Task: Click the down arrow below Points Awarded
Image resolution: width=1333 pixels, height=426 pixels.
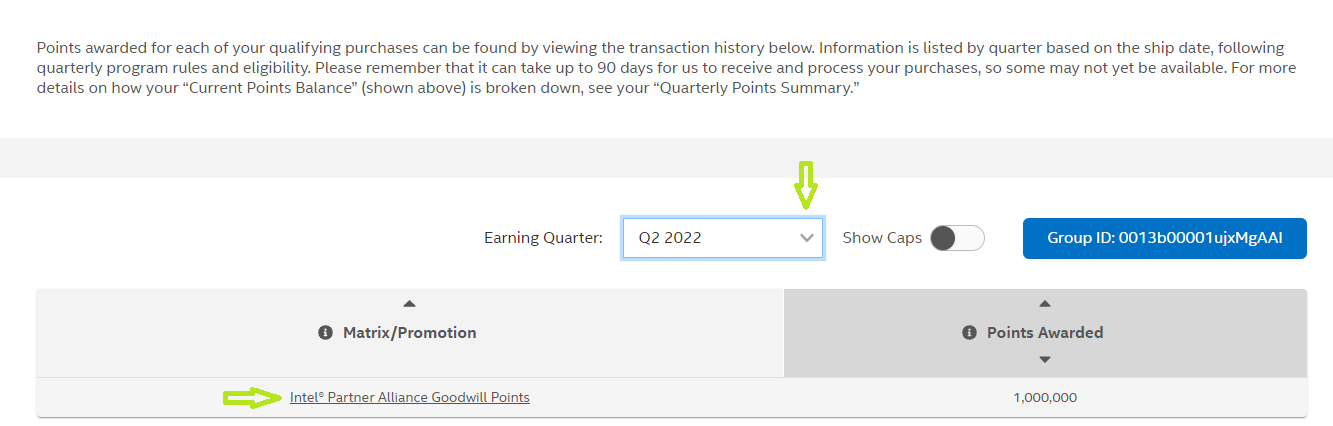Action: (x=1045, y=360)
